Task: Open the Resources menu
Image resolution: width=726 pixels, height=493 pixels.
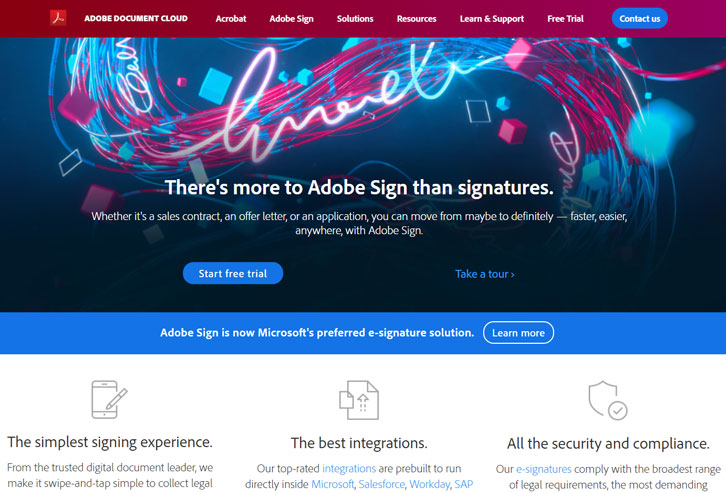Action: click(416, 19)
